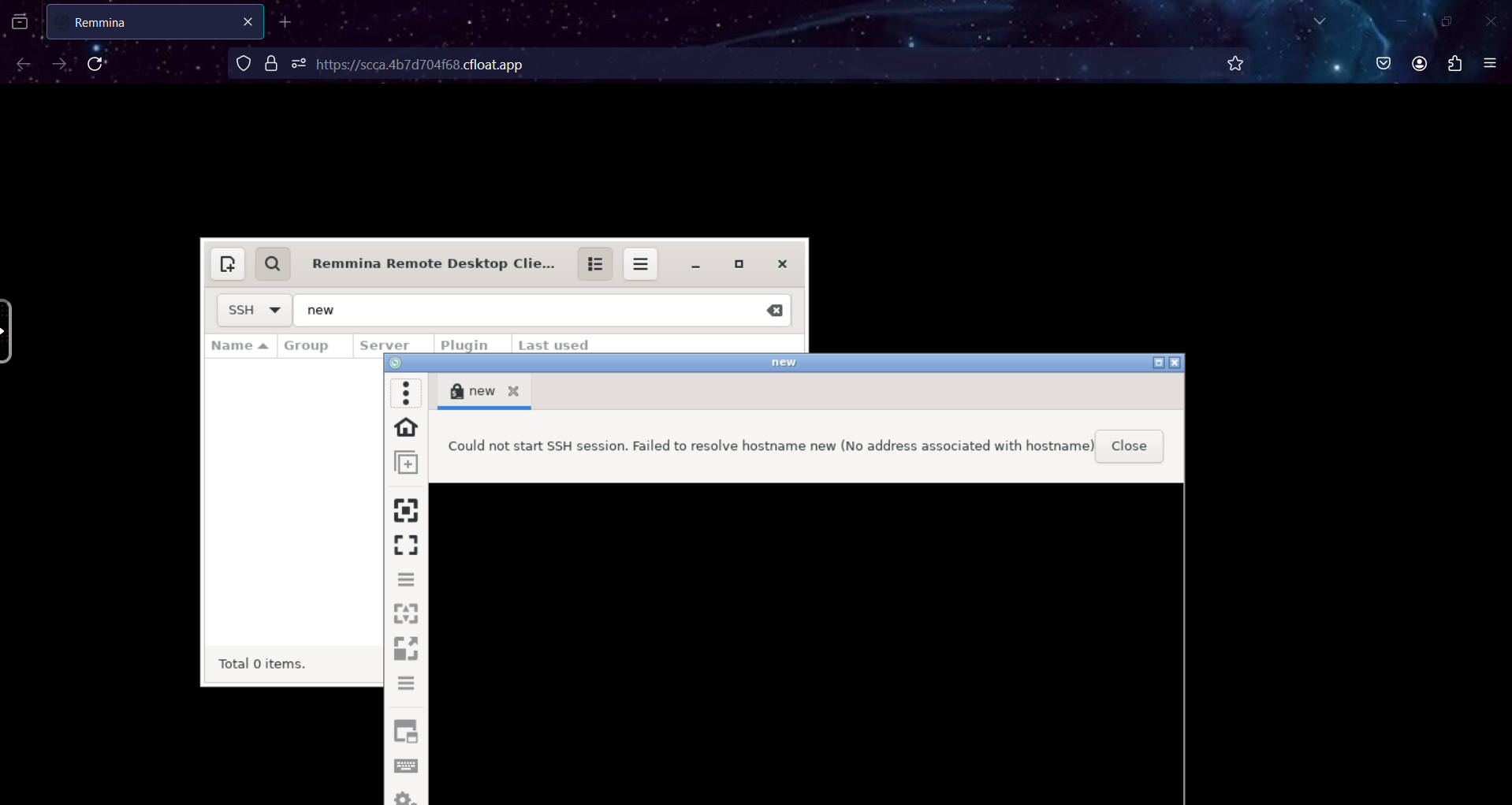Viewport: 1512px width, 805px height.
Task: Open the three-dot menu in the connection sidebar
Action: (406, 393)
